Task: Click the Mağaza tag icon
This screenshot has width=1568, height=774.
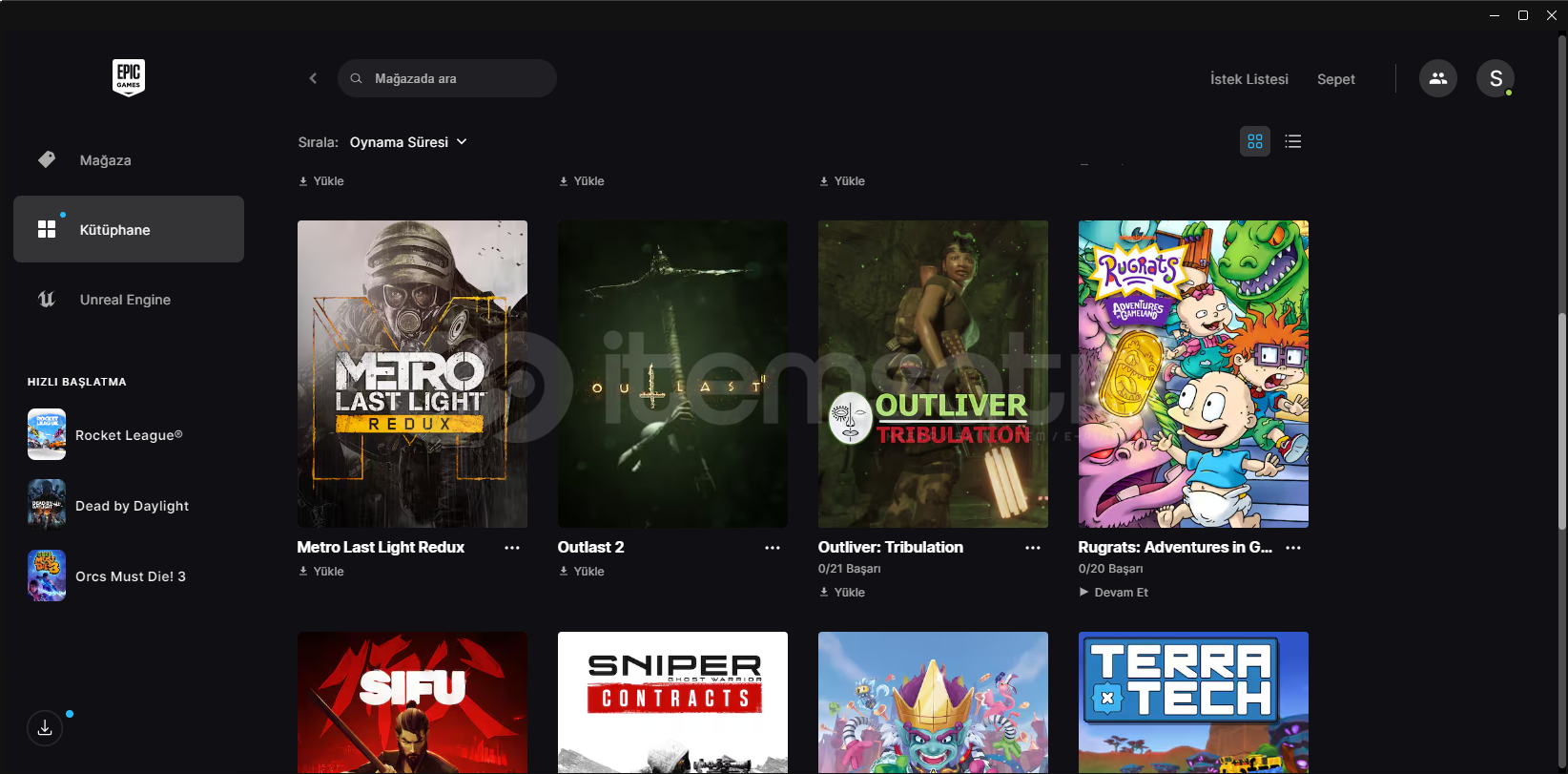Action: [x=47, y=159]
